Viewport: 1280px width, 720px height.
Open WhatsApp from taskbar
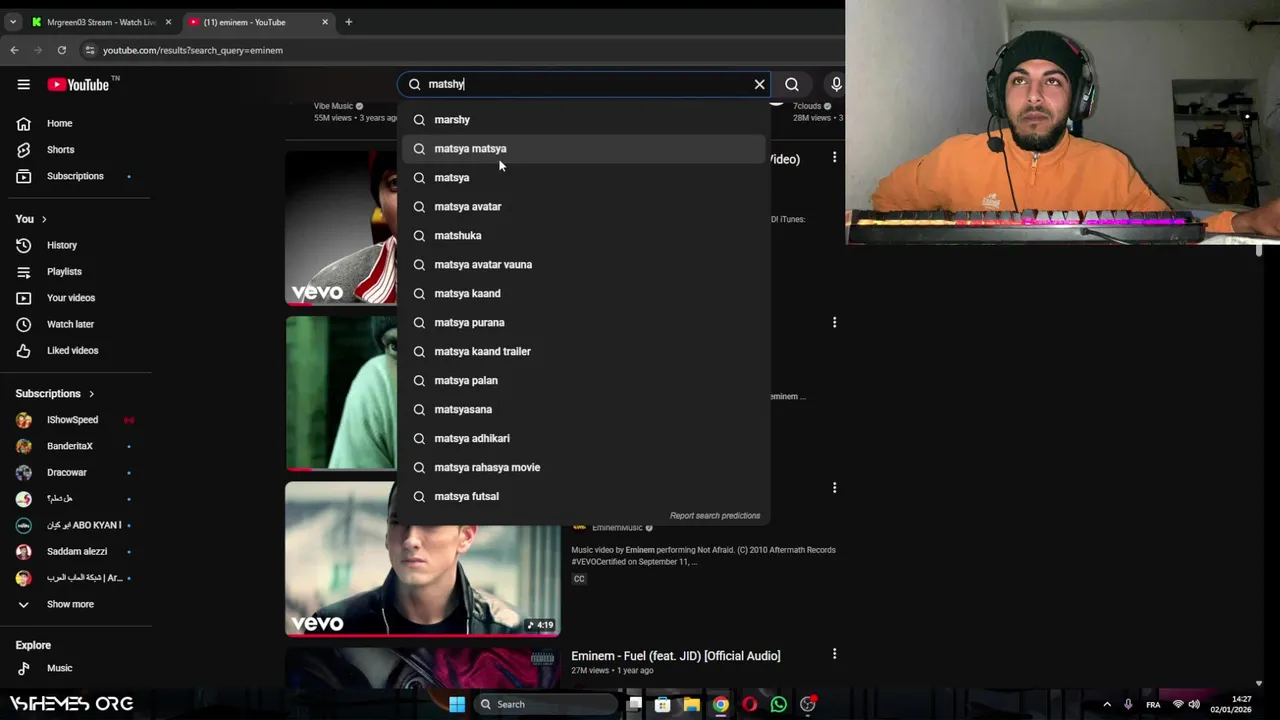[778, 704]
